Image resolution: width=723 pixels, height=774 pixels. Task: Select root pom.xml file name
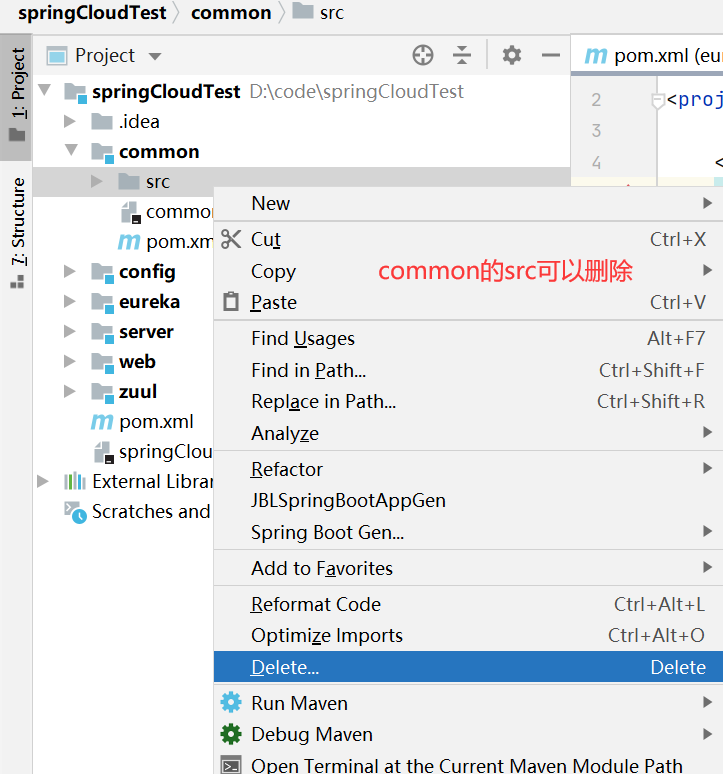click(156, 422)
